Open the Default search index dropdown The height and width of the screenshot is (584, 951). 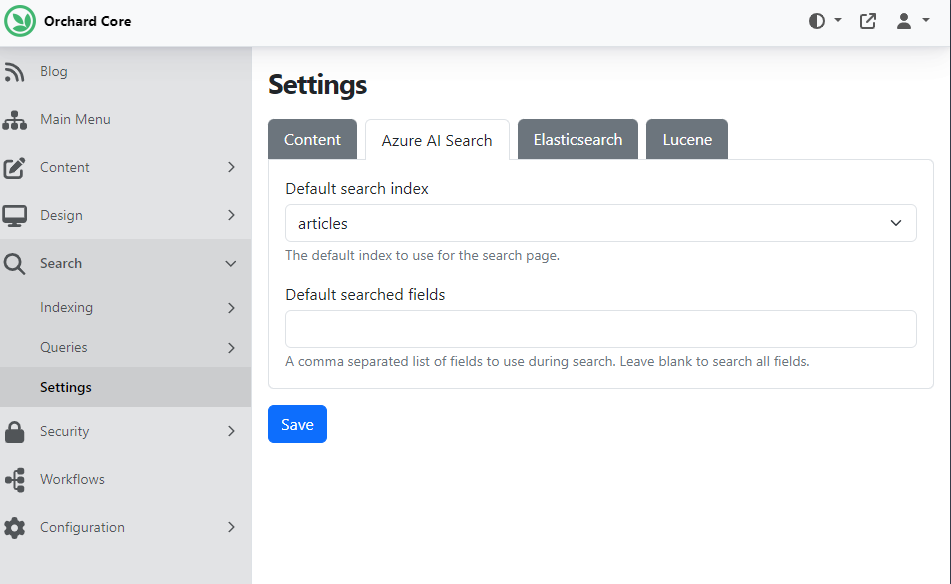point(600,223)
